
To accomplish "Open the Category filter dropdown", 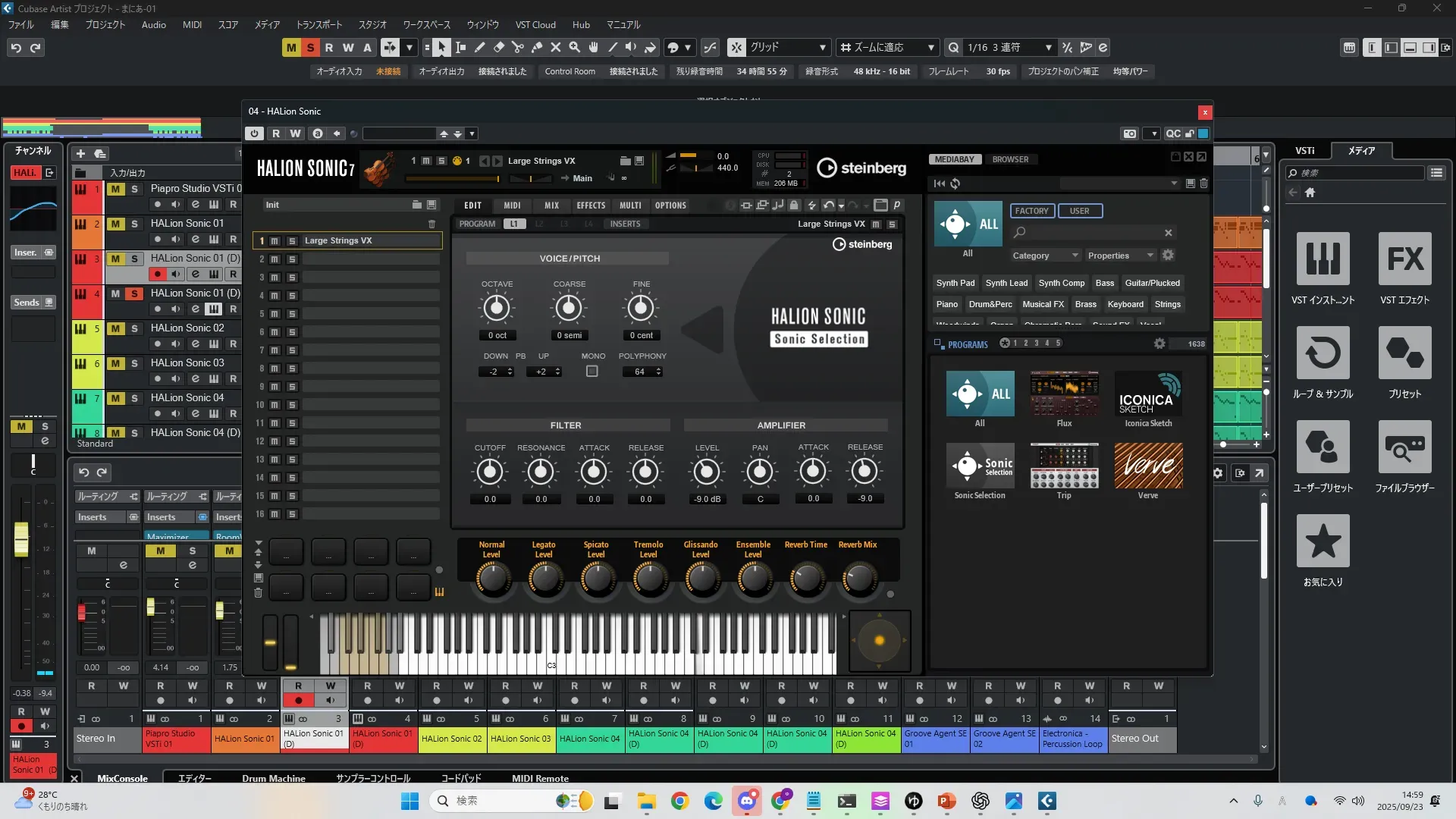I will coord(1044,256).
